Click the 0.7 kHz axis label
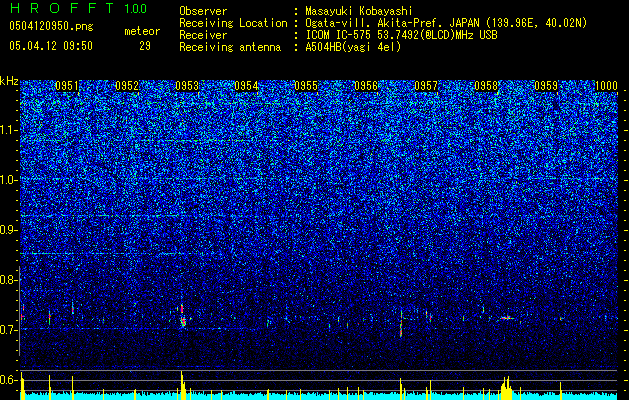This screenshot has width=629, height=400. 8,330
